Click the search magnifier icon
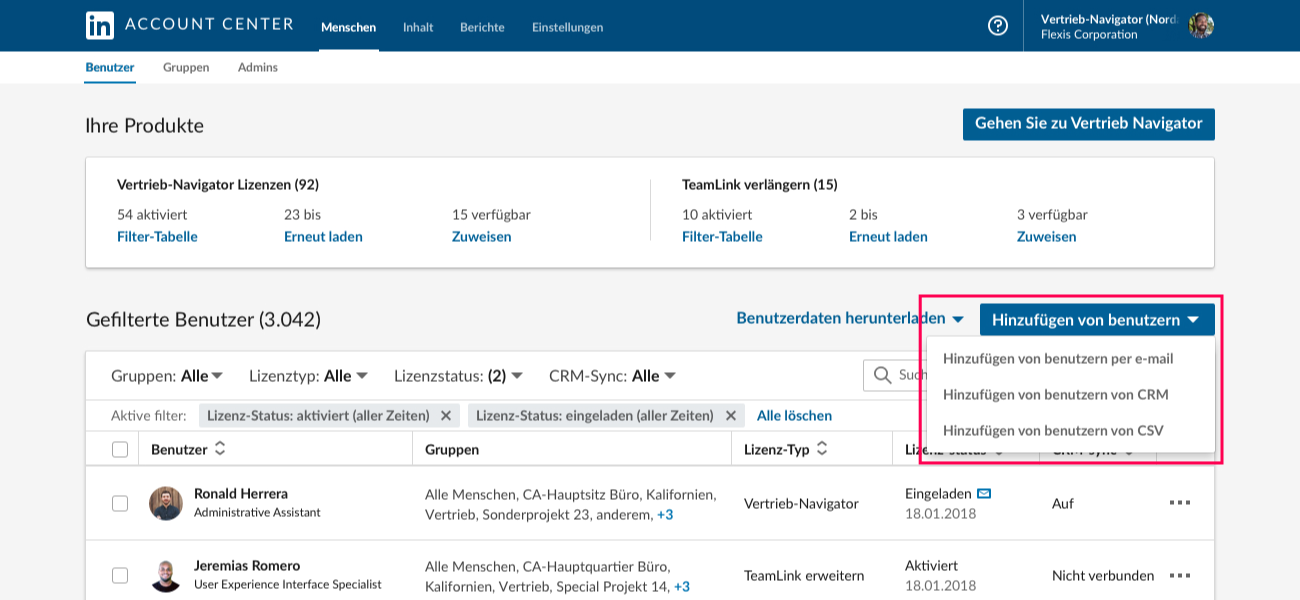1300x600 pixels. (882, 375)
